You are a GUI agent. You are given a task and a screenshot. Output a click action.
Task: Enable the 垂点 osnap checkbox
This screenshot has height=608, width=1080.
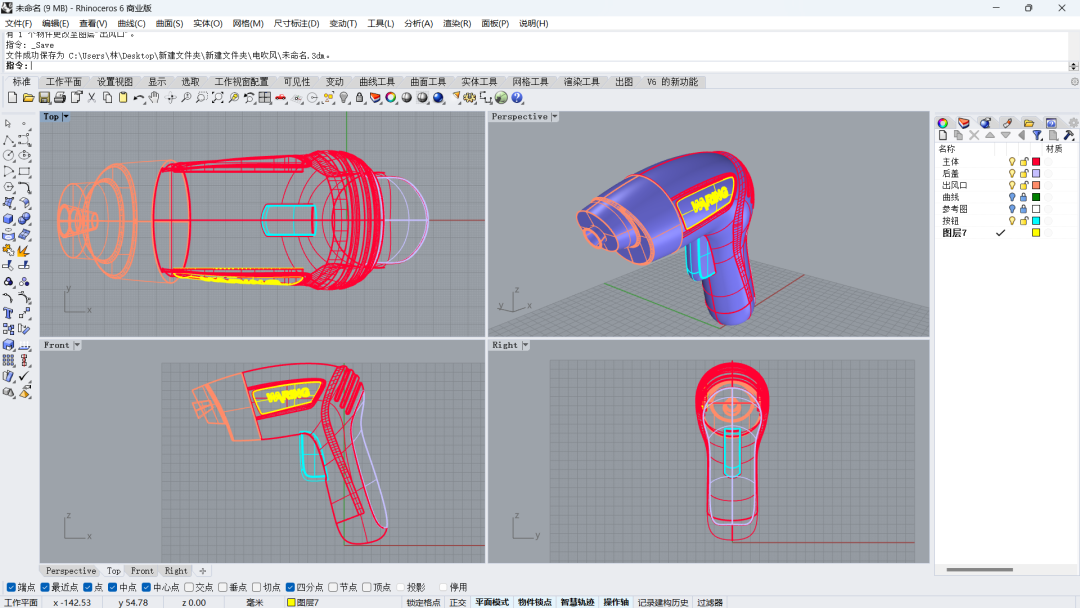click(222, 587)
